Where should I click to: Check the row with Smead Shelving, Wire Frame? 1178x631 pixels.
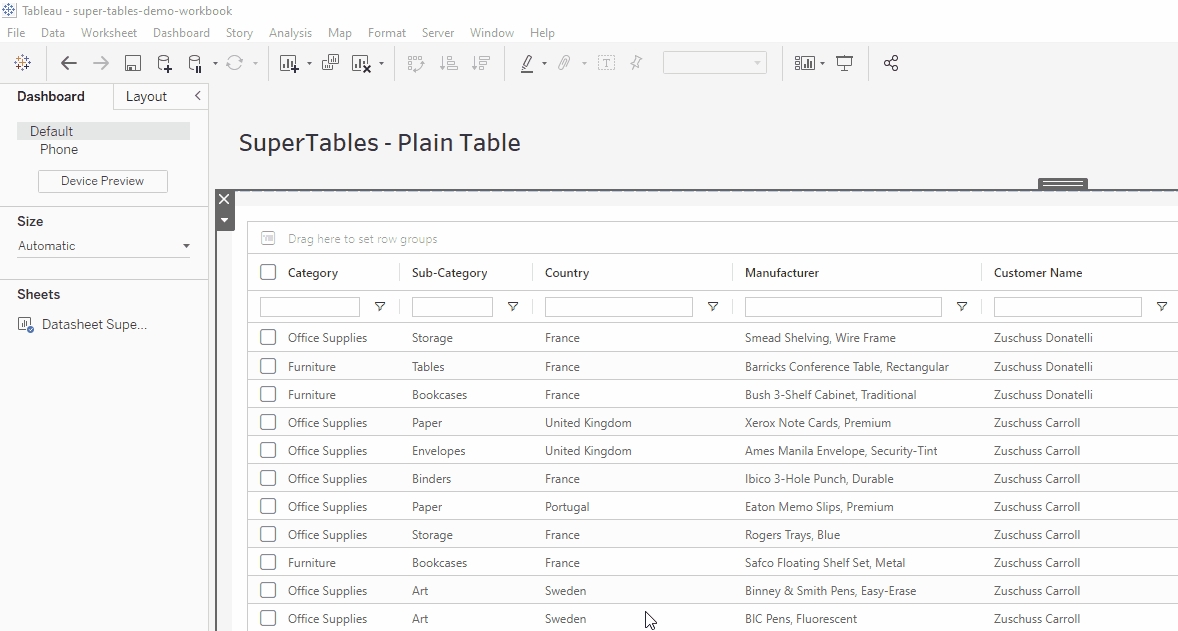point(268,338)
